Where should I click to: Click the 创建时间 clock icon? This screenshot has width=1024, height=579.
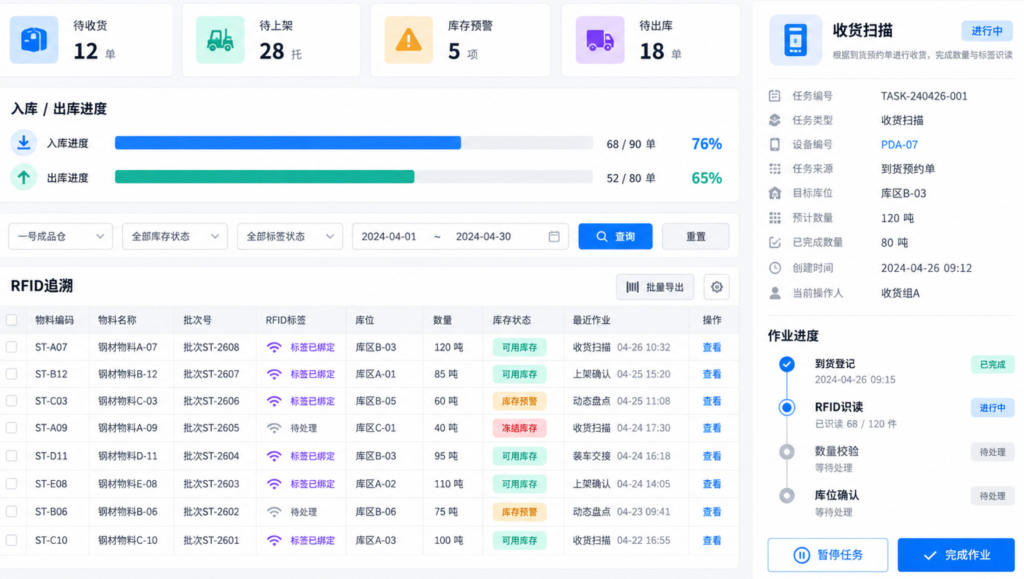775,268
